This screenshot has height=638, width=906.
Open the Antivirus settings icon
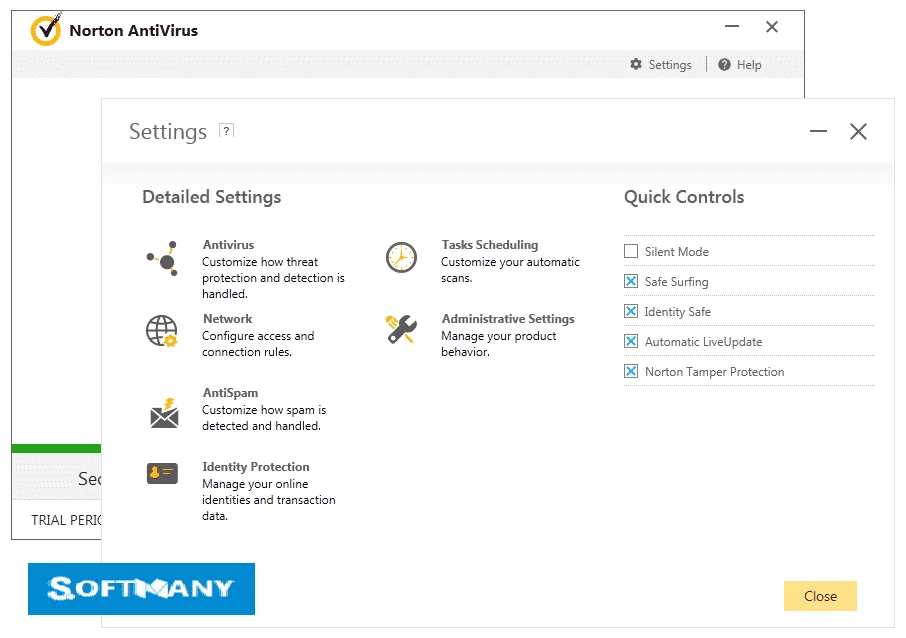(x=162, y=259)
